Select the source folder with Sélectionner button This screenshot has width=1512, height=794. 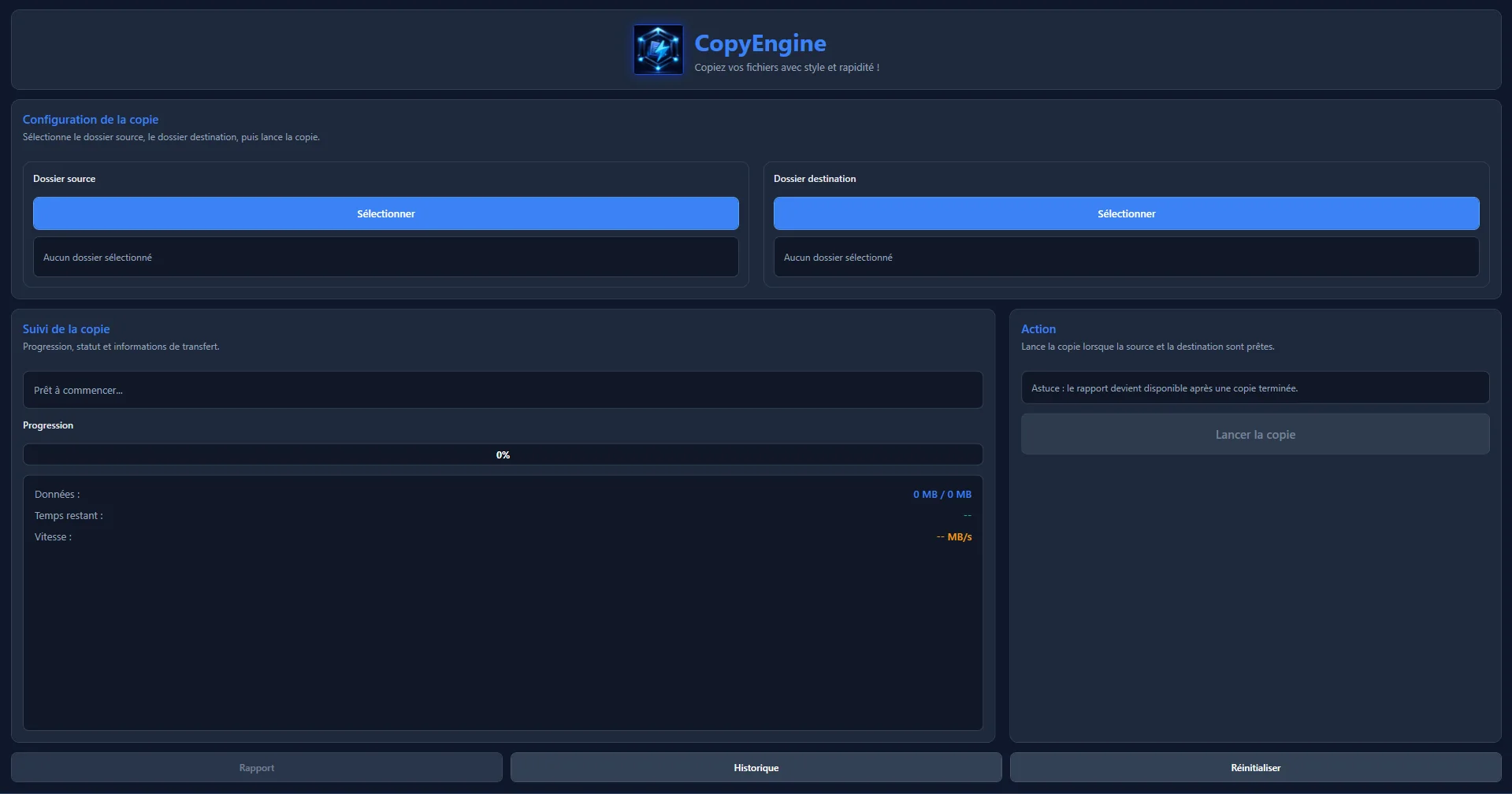click(386, 213)
